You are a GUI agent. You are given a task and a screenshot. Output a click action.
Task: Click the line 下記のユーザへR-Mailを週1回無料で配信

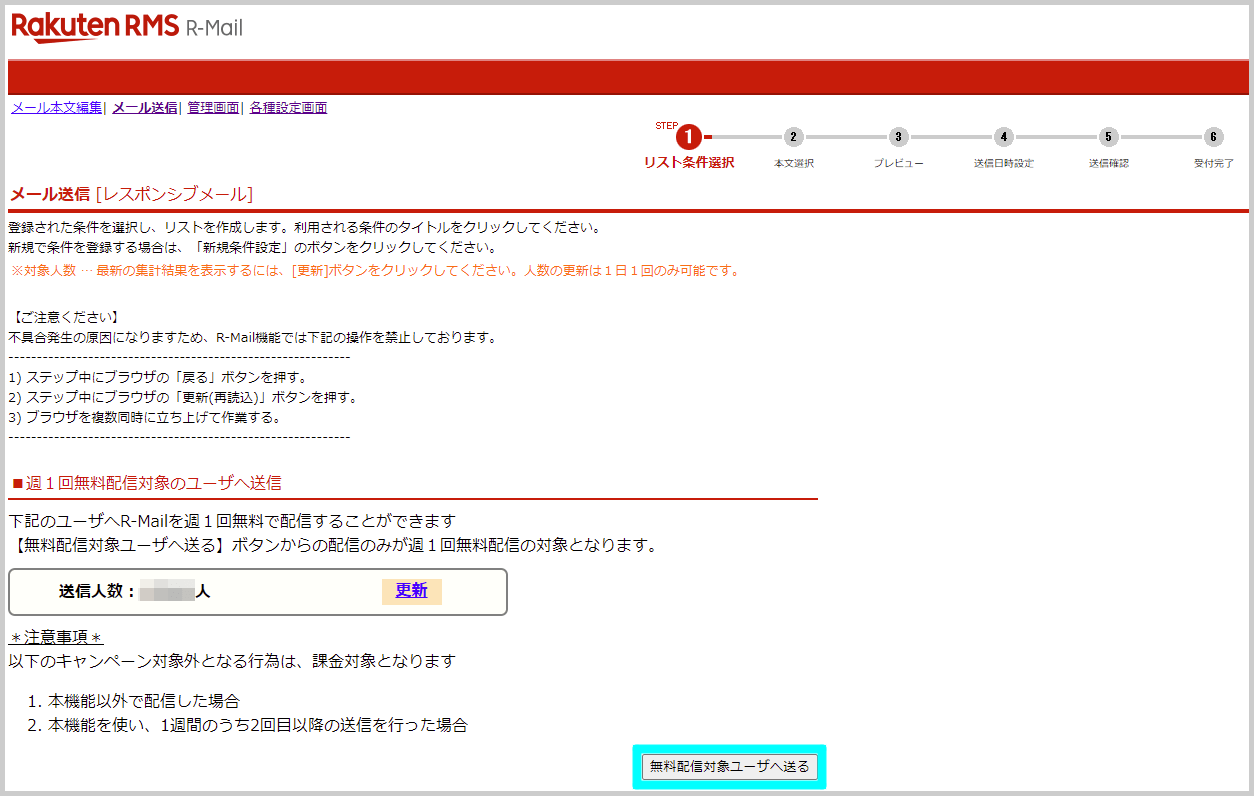(x=232, y=521)
